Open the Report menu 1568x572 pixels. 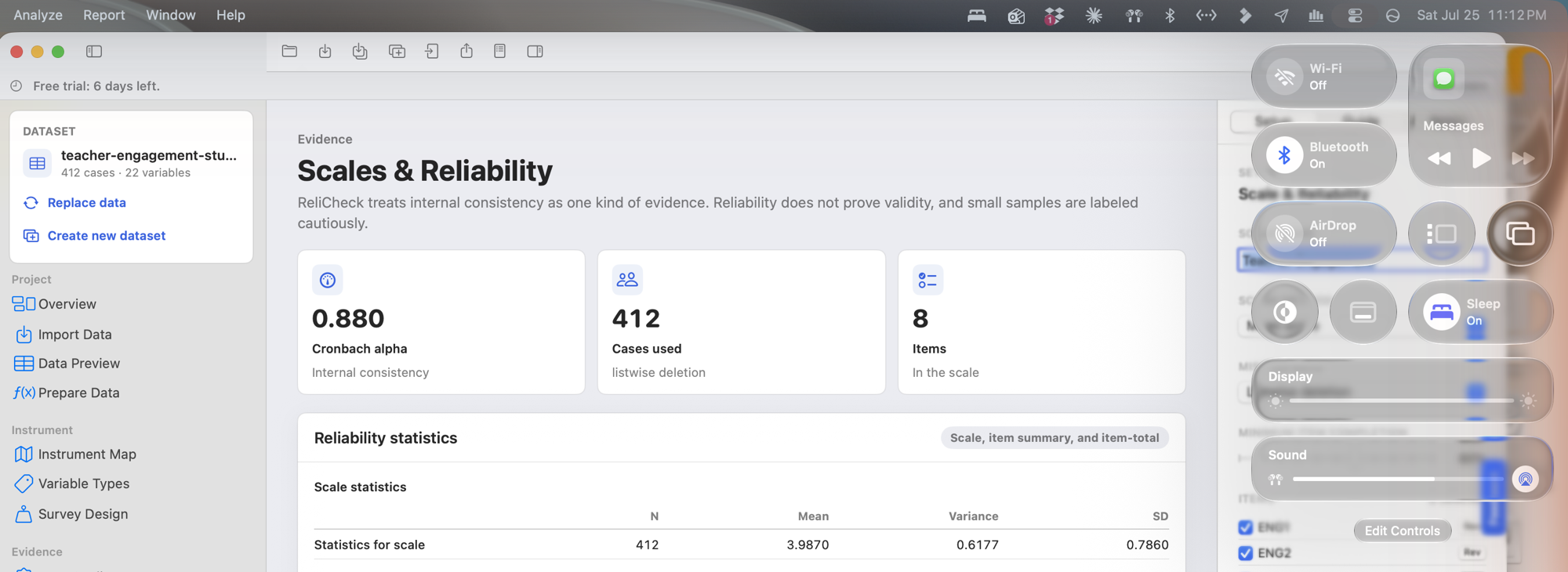point(103,15)
